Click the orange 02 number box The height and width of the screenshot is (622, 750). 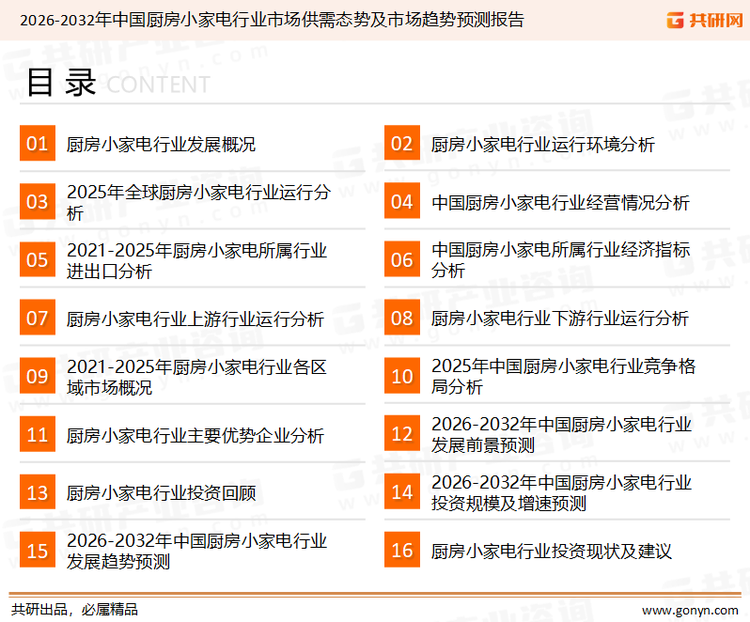pyautogui.click(x=402, y=143)
